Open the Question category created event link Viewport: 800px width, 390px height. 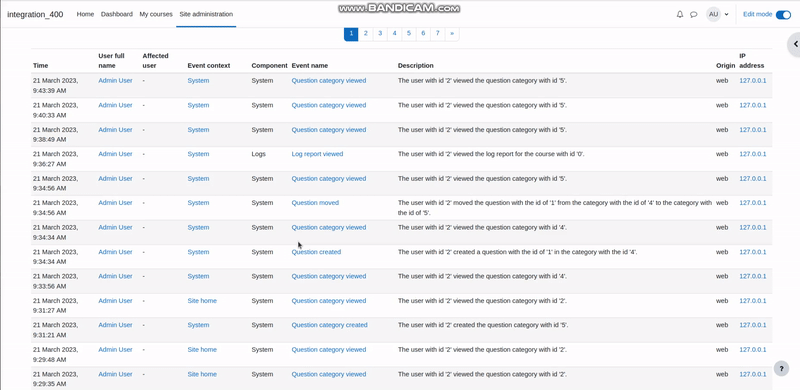point(329,325)
